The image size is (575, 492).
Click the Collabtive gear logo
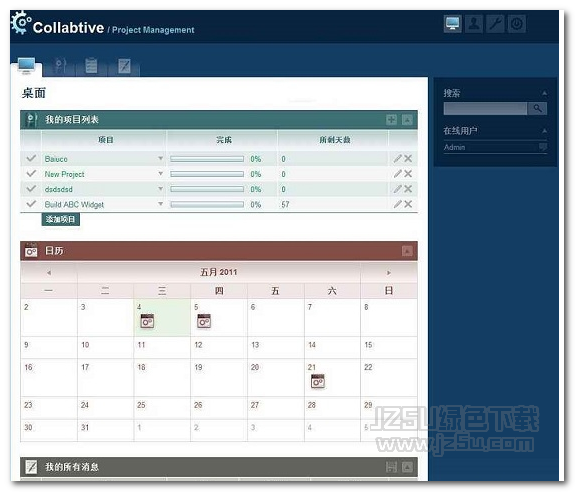pos(21,23)
